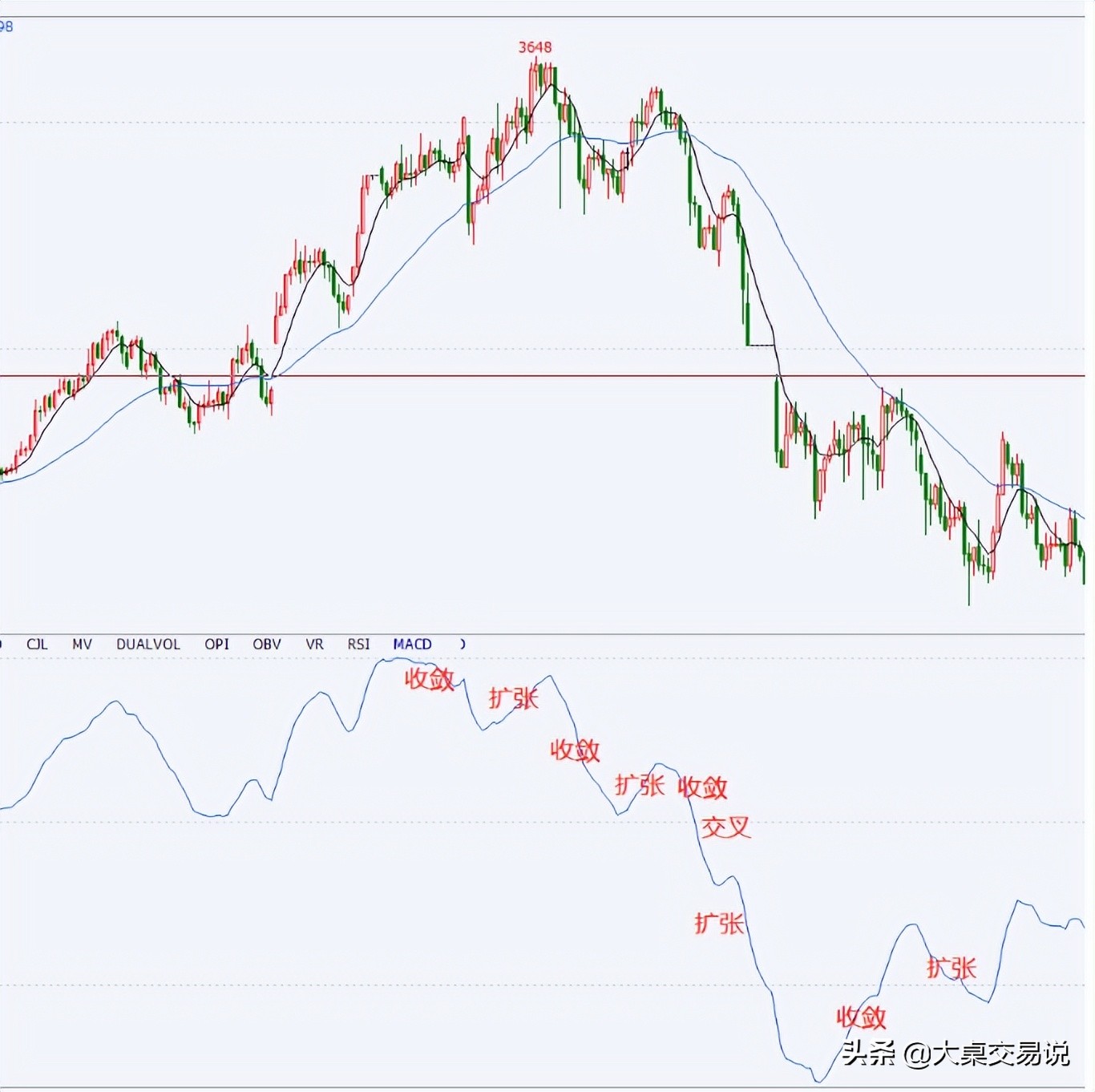Click the active MACD indicator tab

(412, 644)
